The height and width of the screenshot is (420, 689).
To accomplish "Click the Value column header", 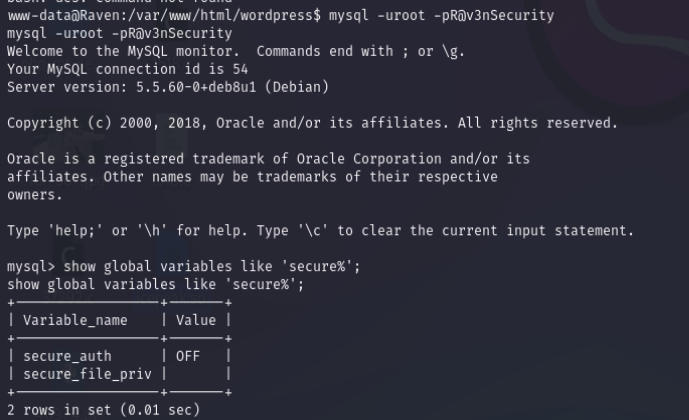I will [196, 321].
